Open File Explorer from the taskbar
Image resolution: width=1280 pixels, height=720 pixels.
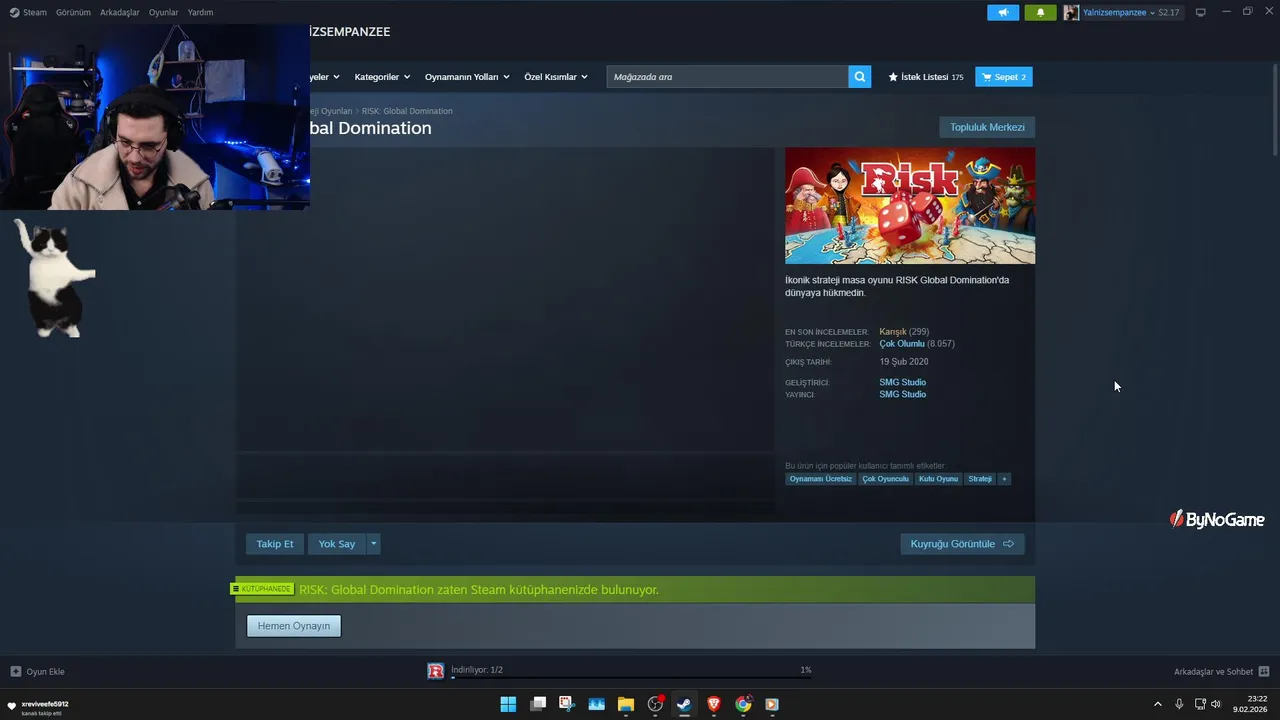pyautogui.click(x=626, y=704)
